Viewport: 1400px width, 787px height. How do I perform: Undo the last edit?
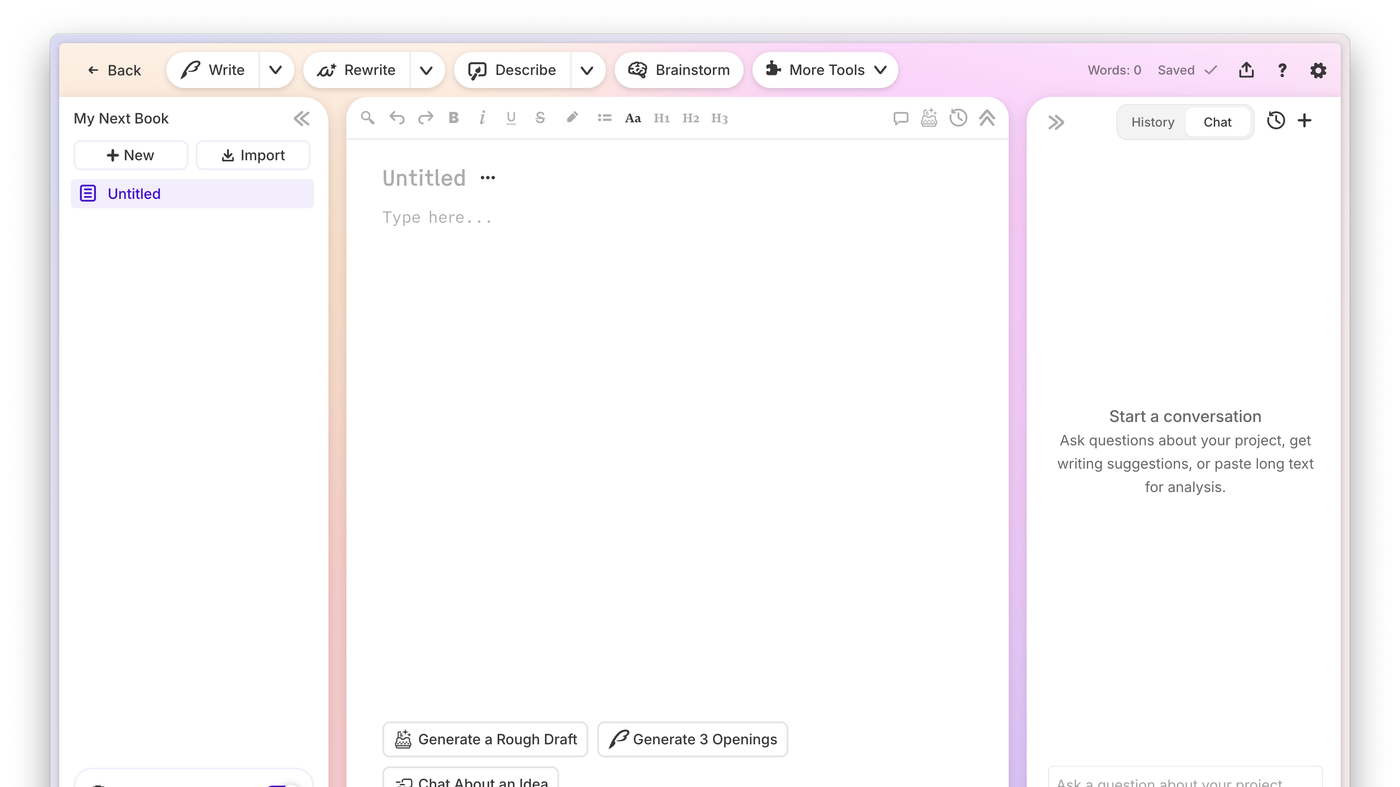click(x=397, y=118)
